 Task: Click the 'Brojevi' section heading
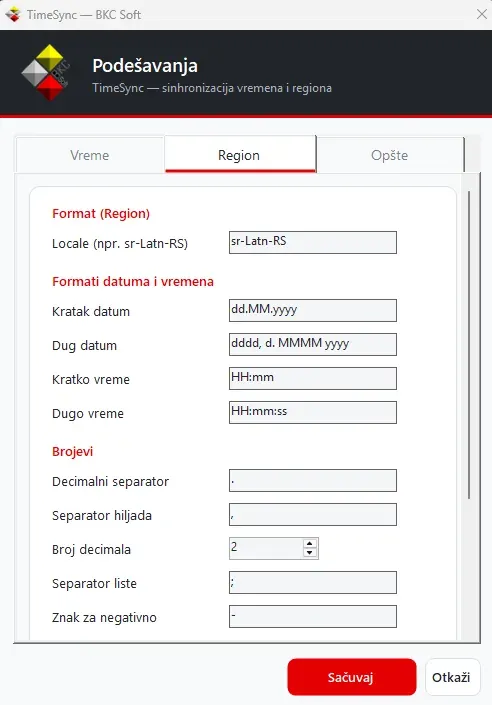(72, 451)
